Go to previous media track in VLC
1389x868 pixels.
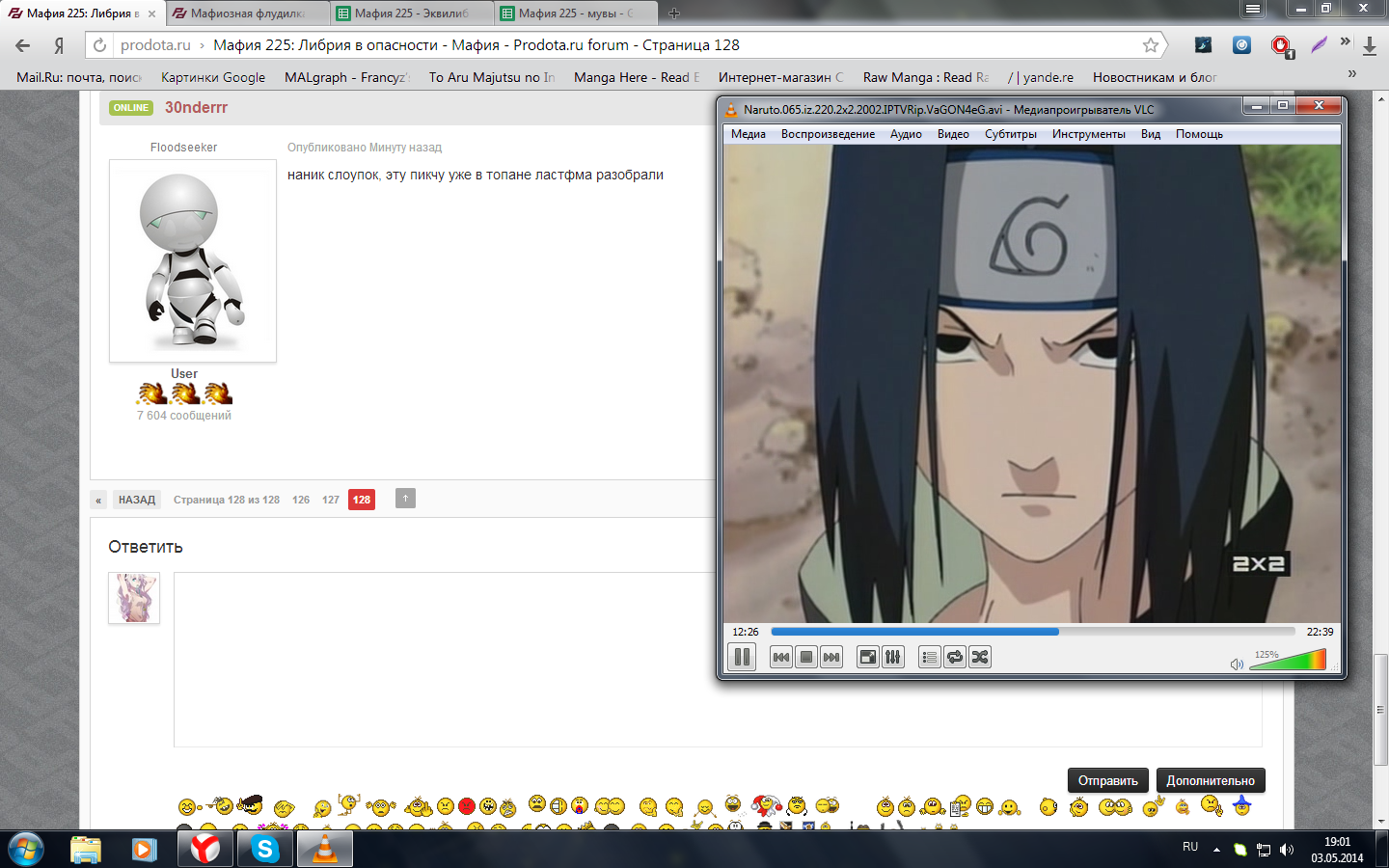click(x=781, y=658)
